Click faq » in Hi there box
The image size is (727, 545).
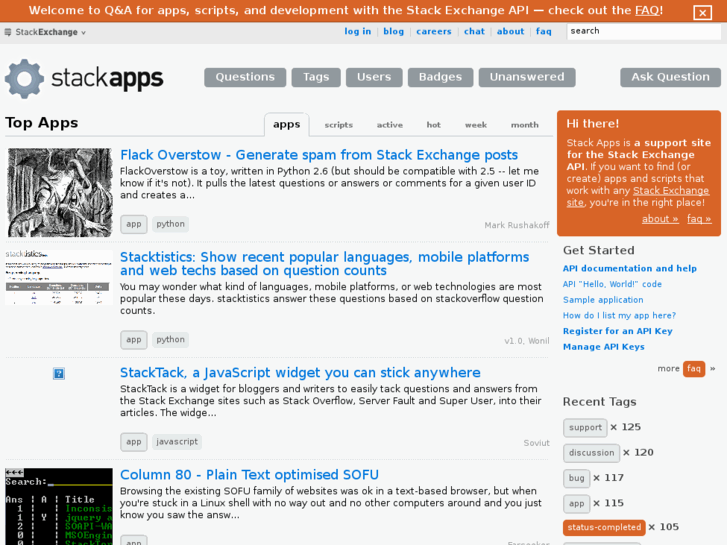[699, 219]
